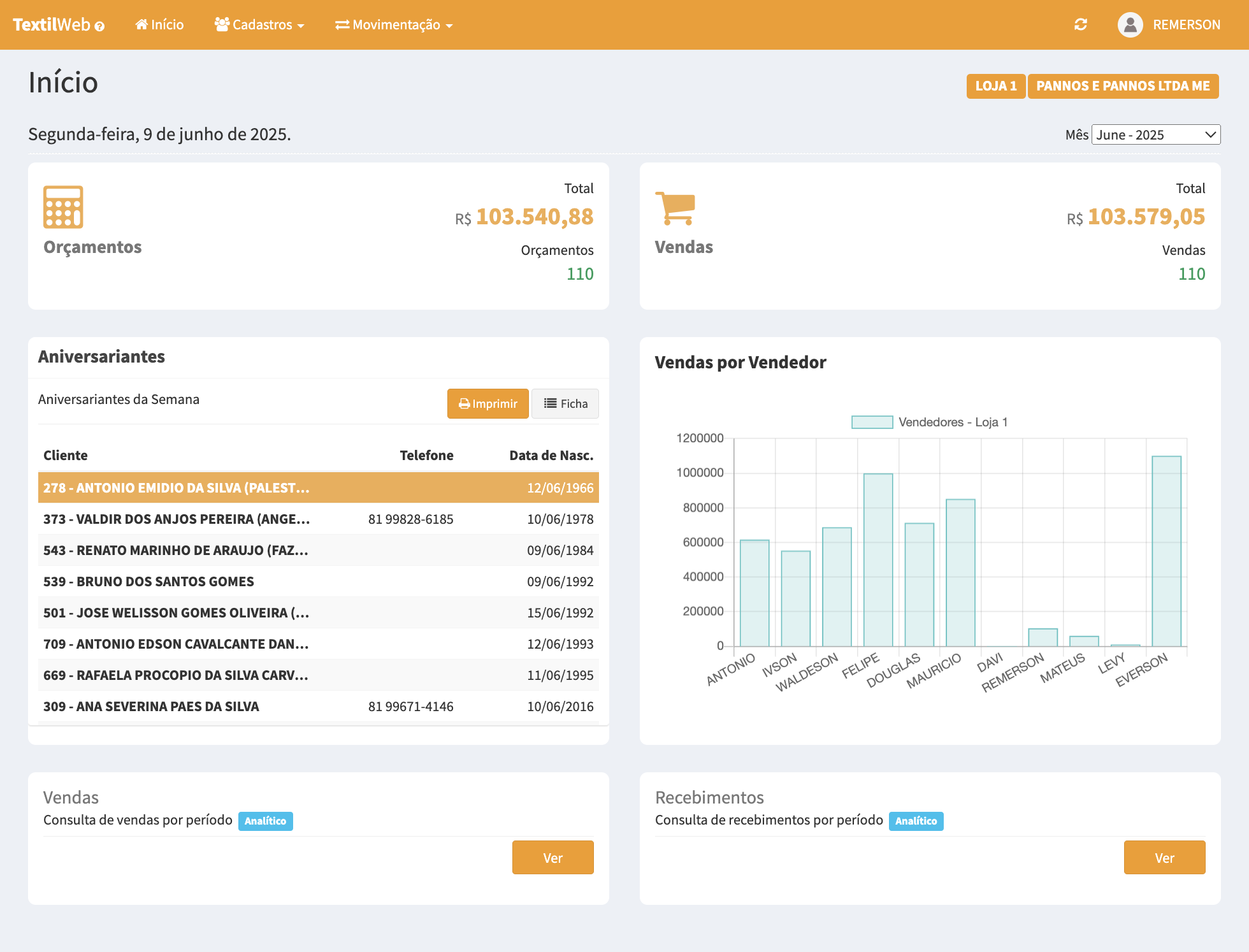
Task: Click the Orçamentos calculator icon
Action: tap(63, 207)
